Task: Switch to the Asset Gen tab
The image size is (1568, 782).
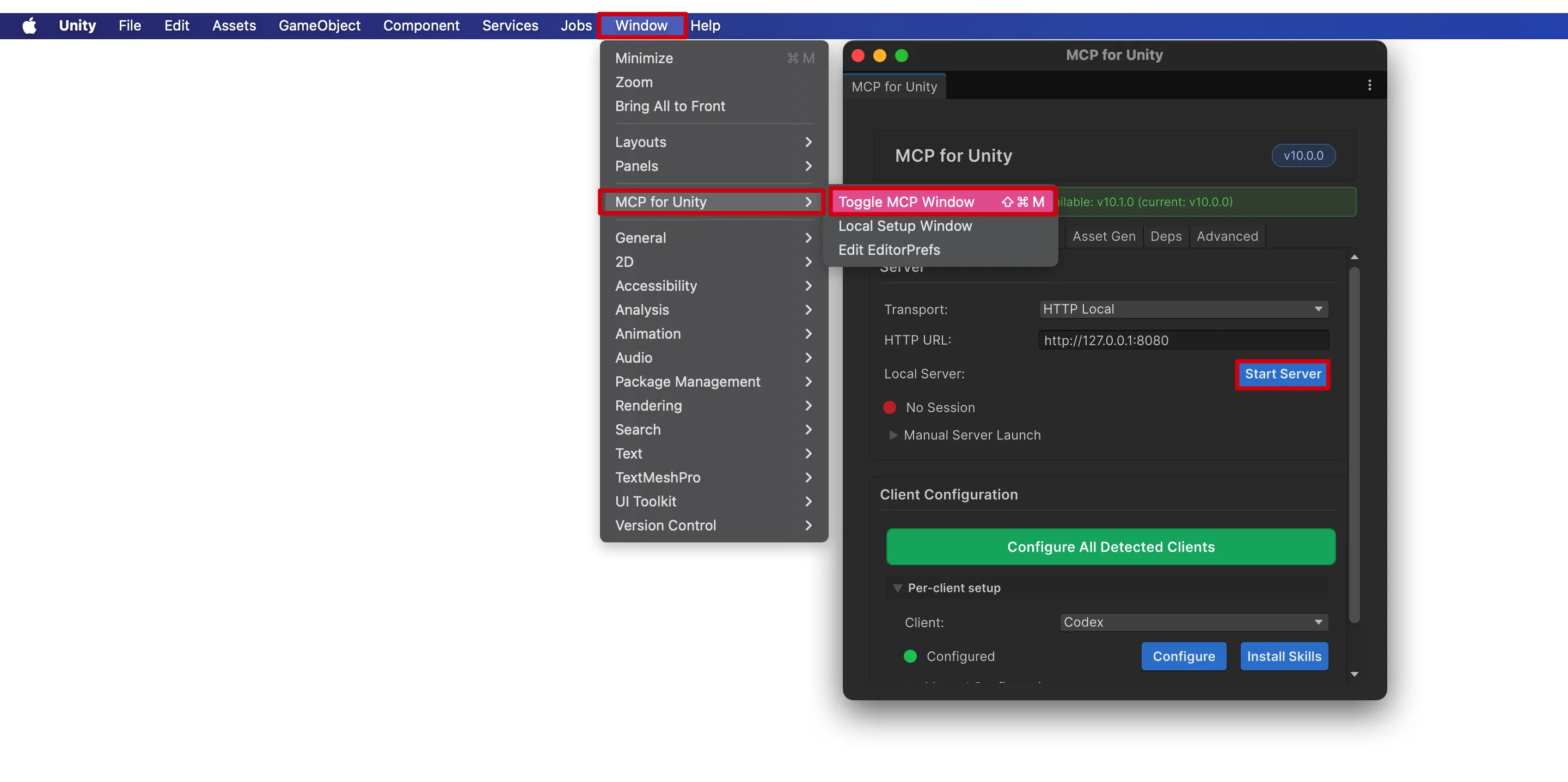Action: 1104,236
